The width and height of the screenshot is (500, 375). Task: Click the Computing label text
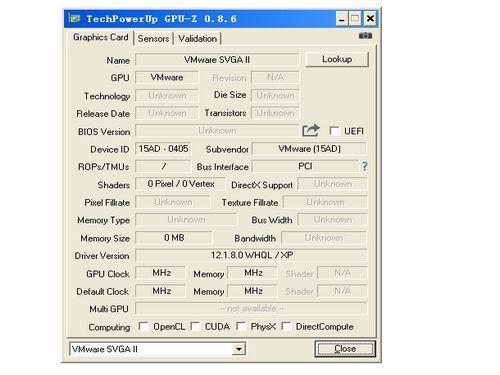pos(109,327)
